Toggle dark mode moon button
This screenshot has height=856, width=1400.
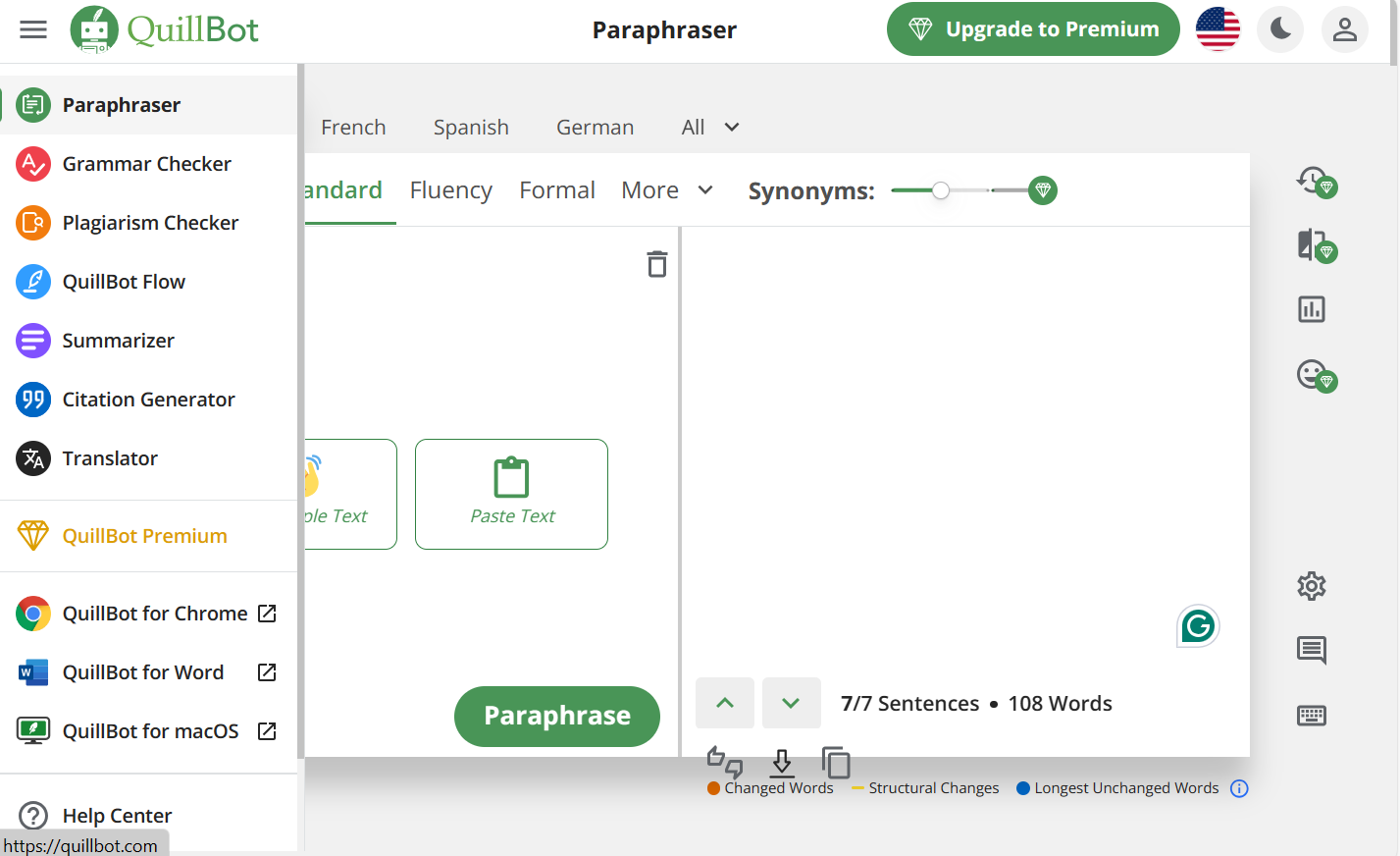(1280, 29)
